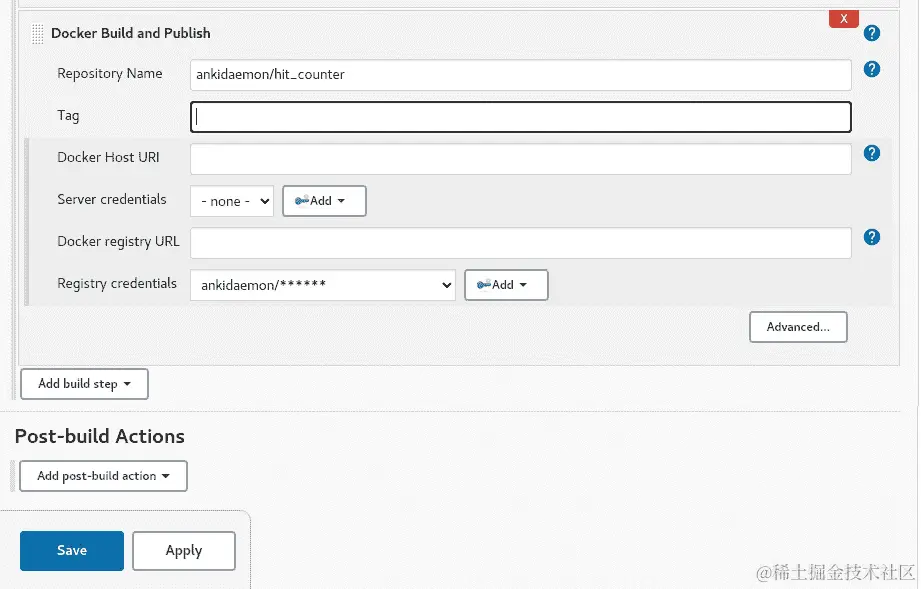Apply the configuration changes
The height and width of the screenshot is (589, 922).
tap(184, 551)
